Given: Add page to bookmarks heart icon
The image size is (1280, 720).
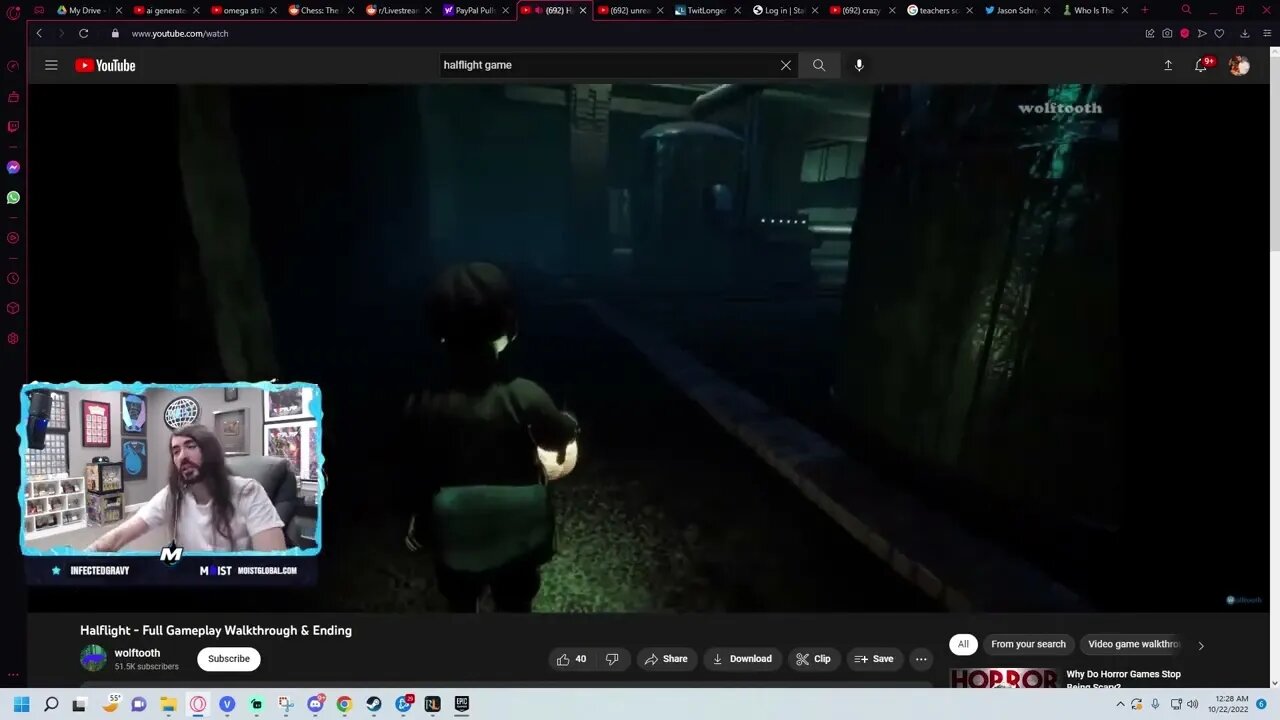Looking at the screenshot, I should 1219,33.
